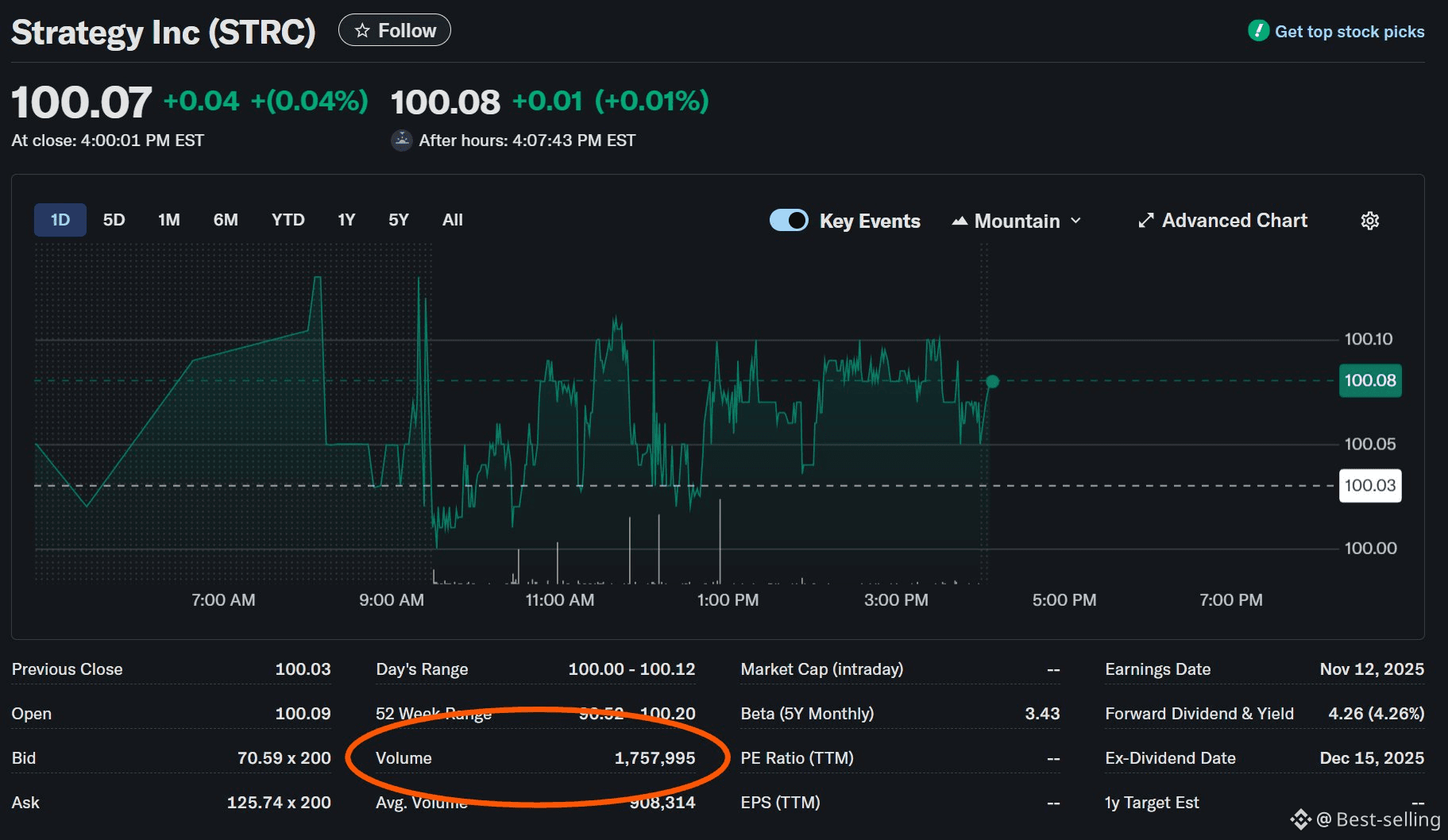Click the 100.03 previous close axis label
This screenshot has height=840, width=1448.
point(1369,486)
